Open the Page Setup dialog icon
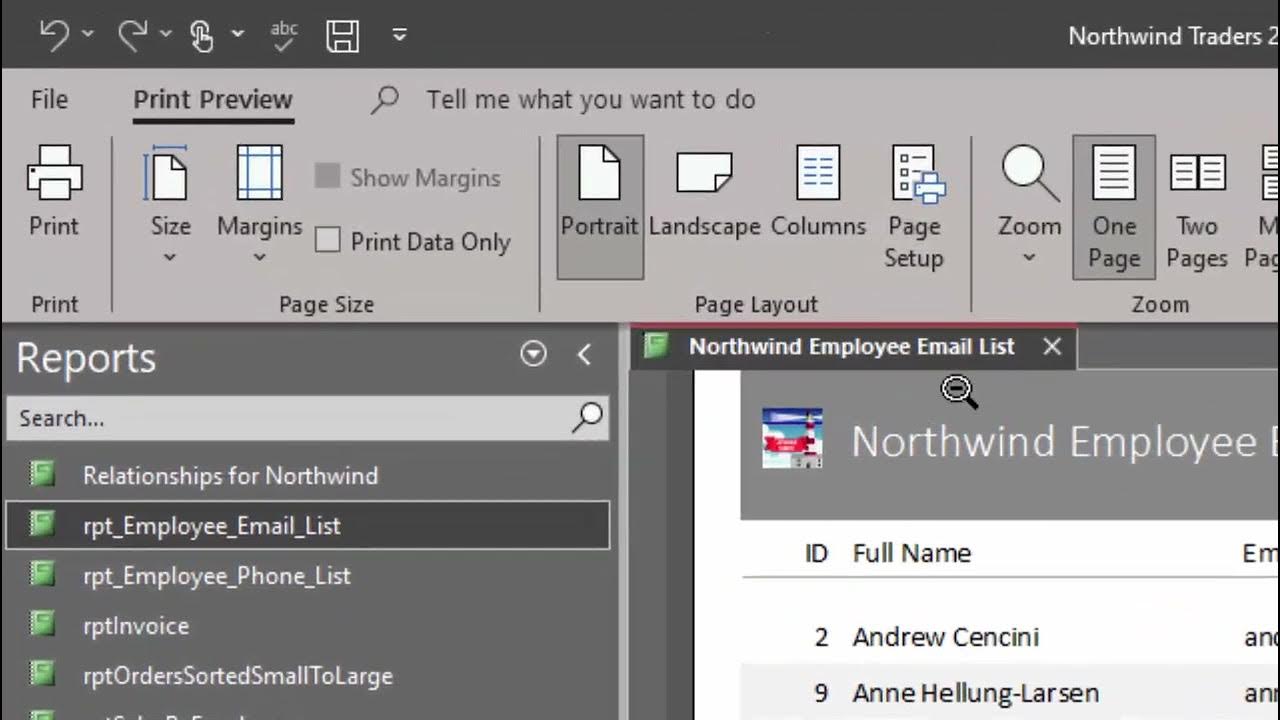1280x720 pixels. 914,207
